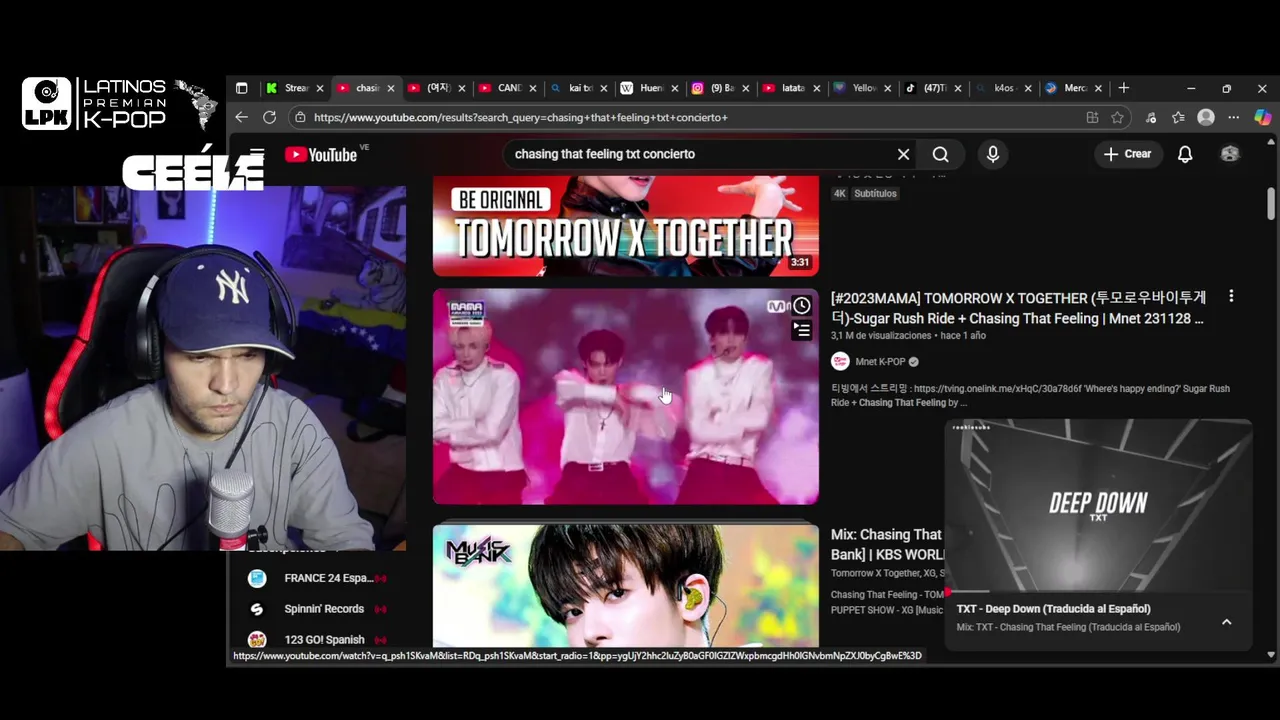The width and height of the screenshot is (1280, 720).
Task: Click the YouTube logo to go home
Action: (x=321, y=154)
